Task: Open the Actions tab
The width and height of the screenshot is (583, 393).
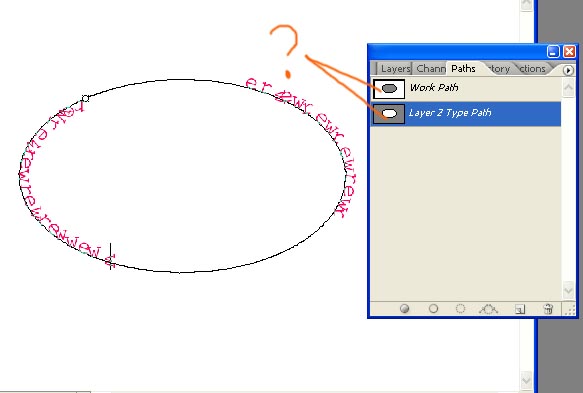Action: coord(532,69)
